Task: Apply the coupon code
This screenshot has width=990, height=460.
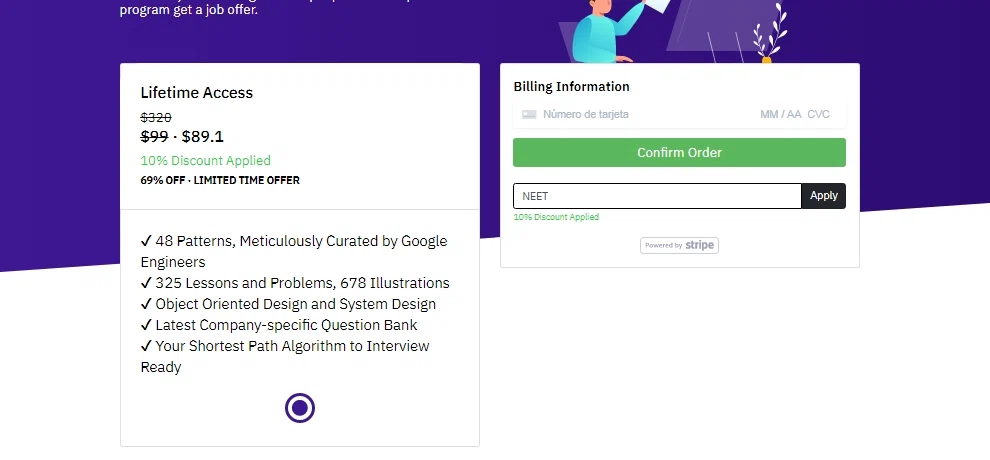Action: point(823,196)
